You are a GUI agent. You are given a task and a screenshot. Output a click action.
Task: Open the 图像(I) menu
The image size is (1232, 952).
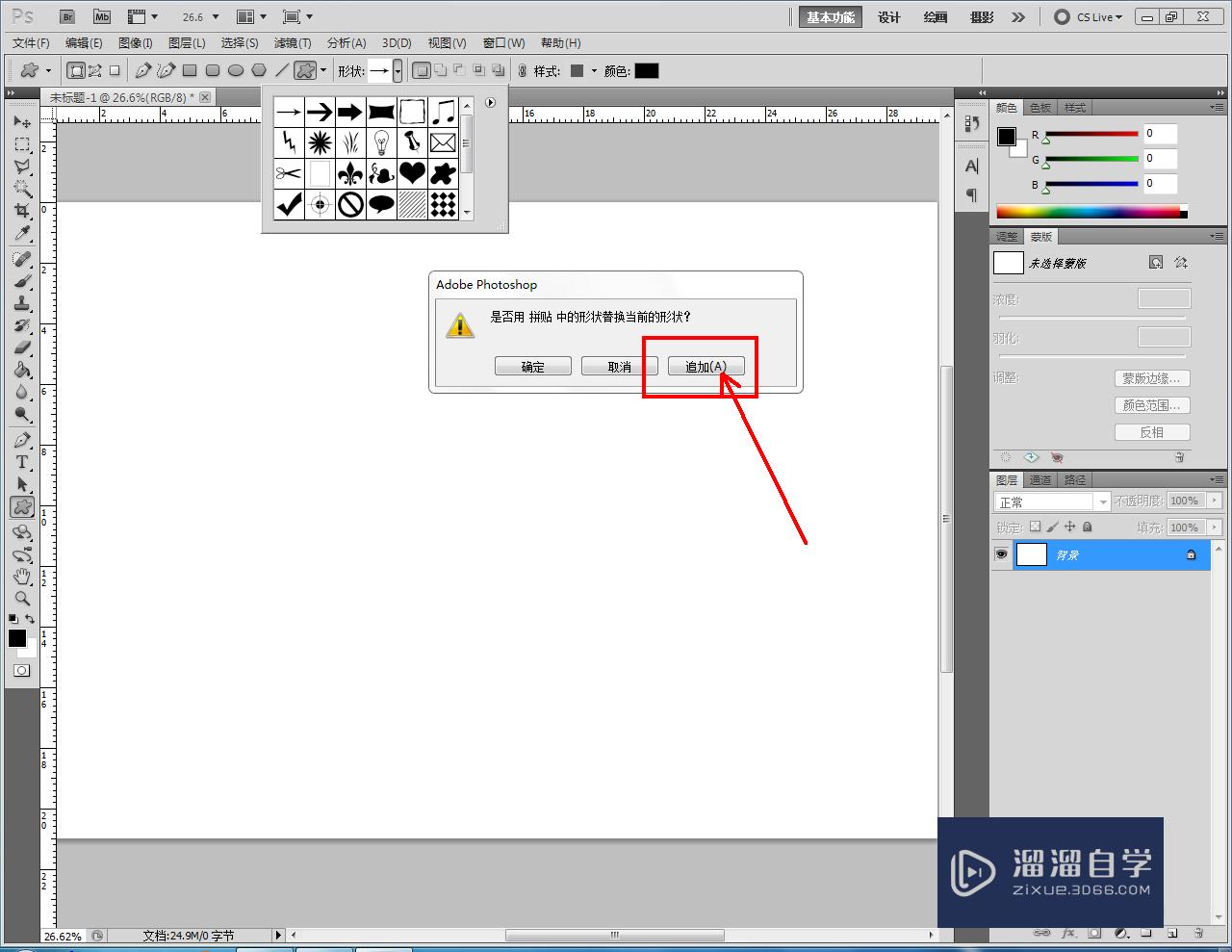pos(136,43)
